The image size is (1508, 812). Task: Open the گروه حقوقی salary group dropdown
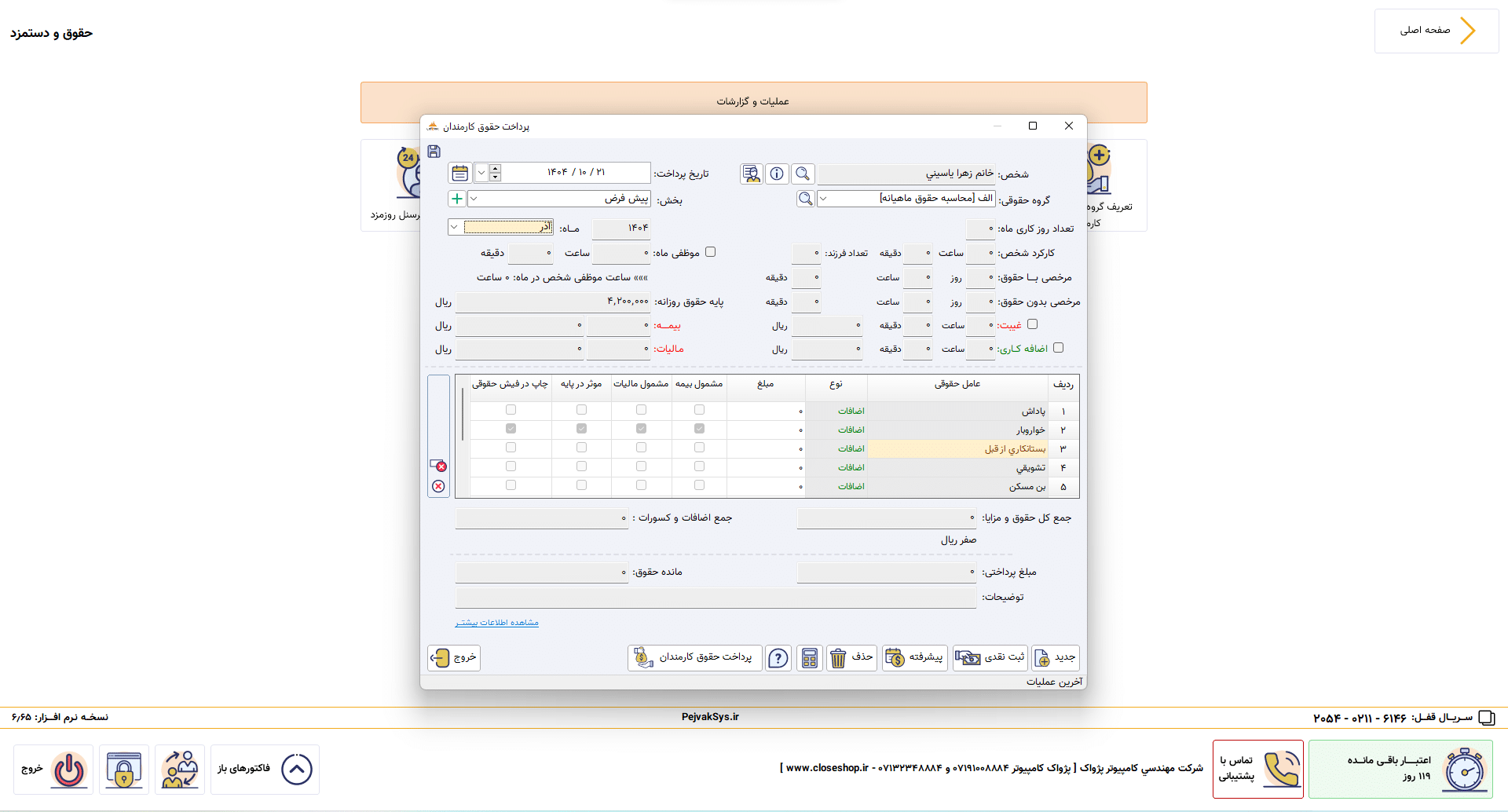(x=823, y=199)
